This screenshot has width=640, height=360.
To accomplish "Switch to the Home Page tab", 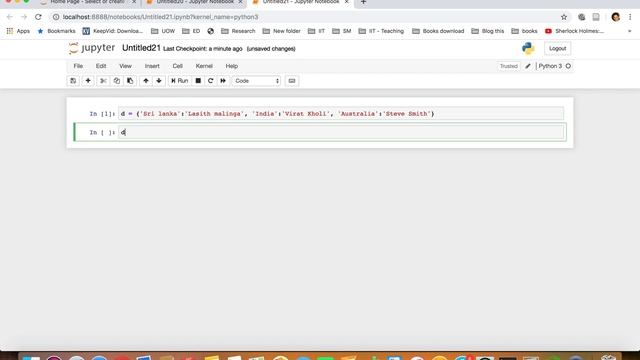I will 88,2.
